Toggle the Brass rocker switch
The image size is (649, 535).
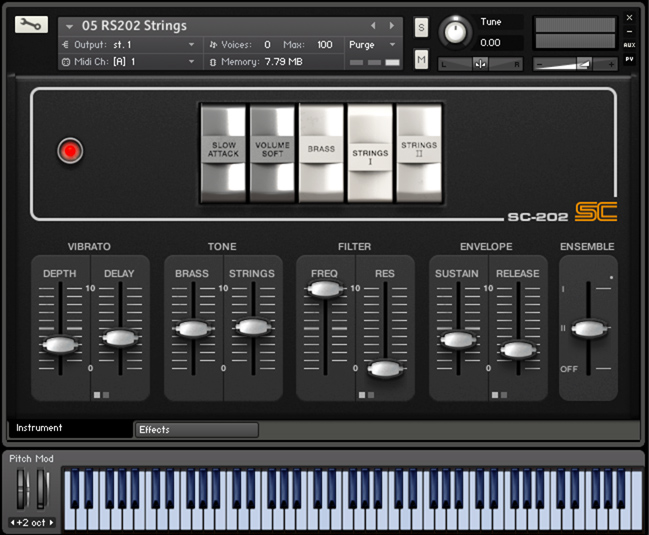pos(321,150)
